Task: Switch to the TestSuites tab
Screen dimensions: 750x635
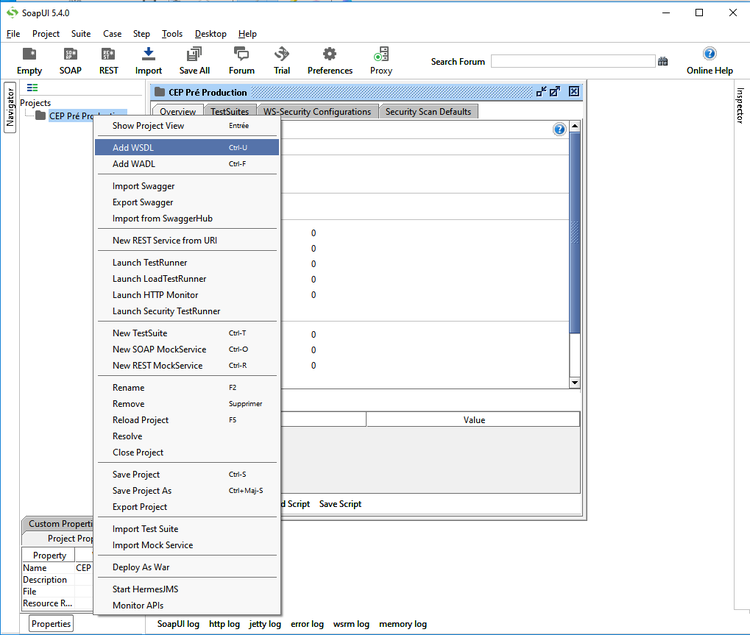Action: click(230, 111)
